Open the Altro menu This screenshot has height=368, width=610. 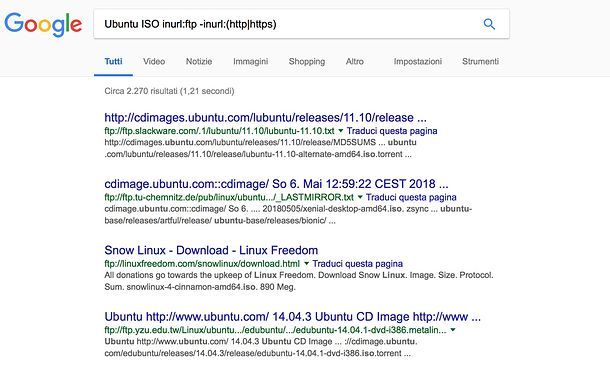point(354,61)
